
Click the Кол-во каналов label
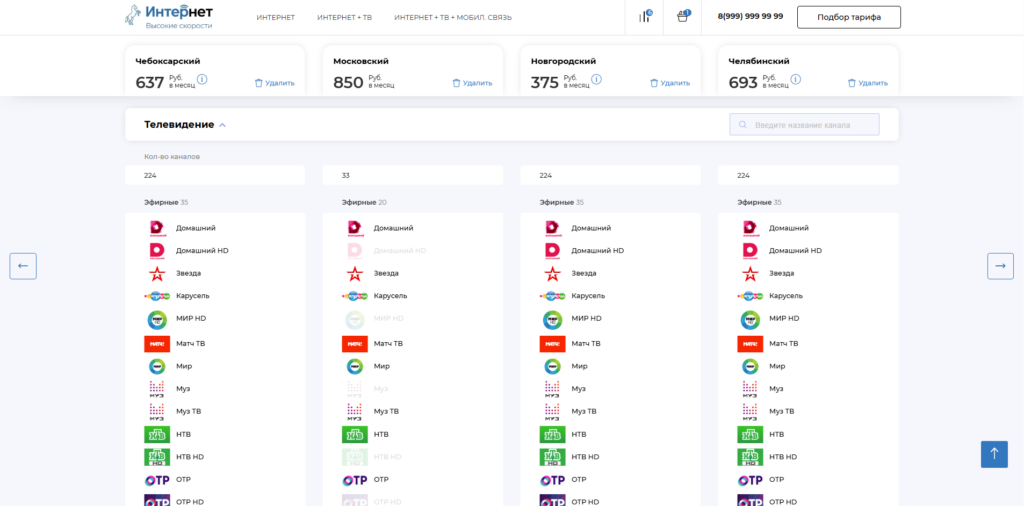pos(172,157)
